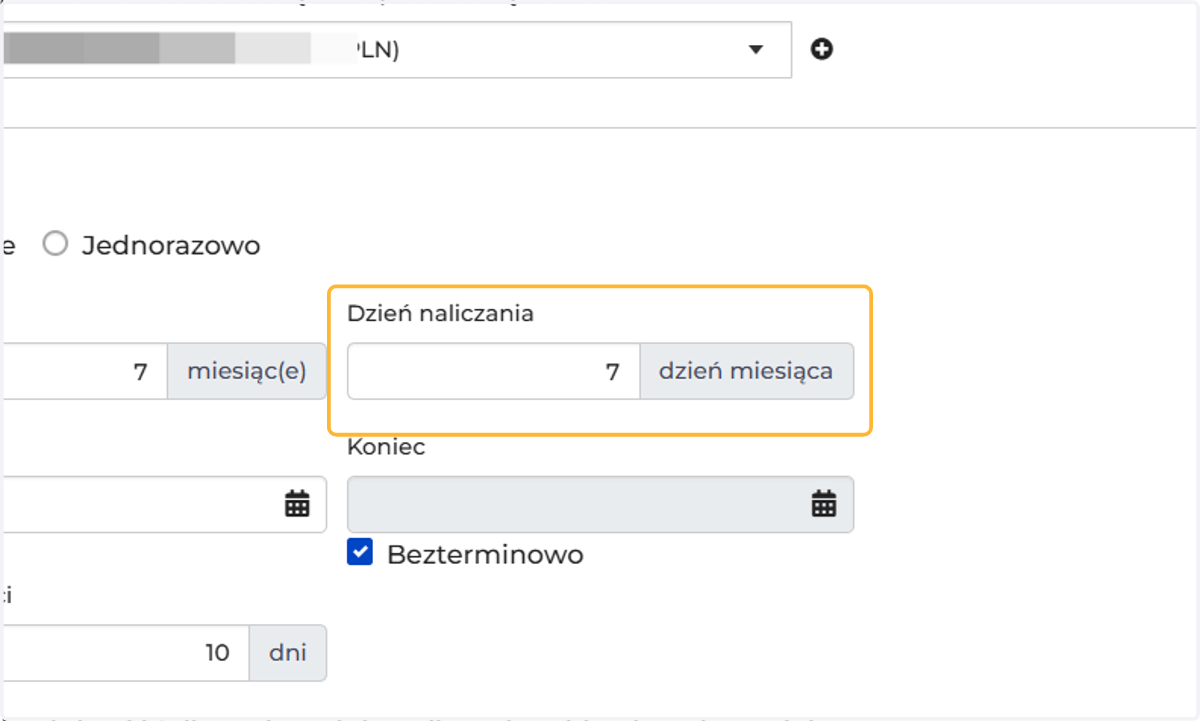Click the Koniec label
This screenshot has width=1200, height=721.
pyautogui.click(x=386, y=448)
